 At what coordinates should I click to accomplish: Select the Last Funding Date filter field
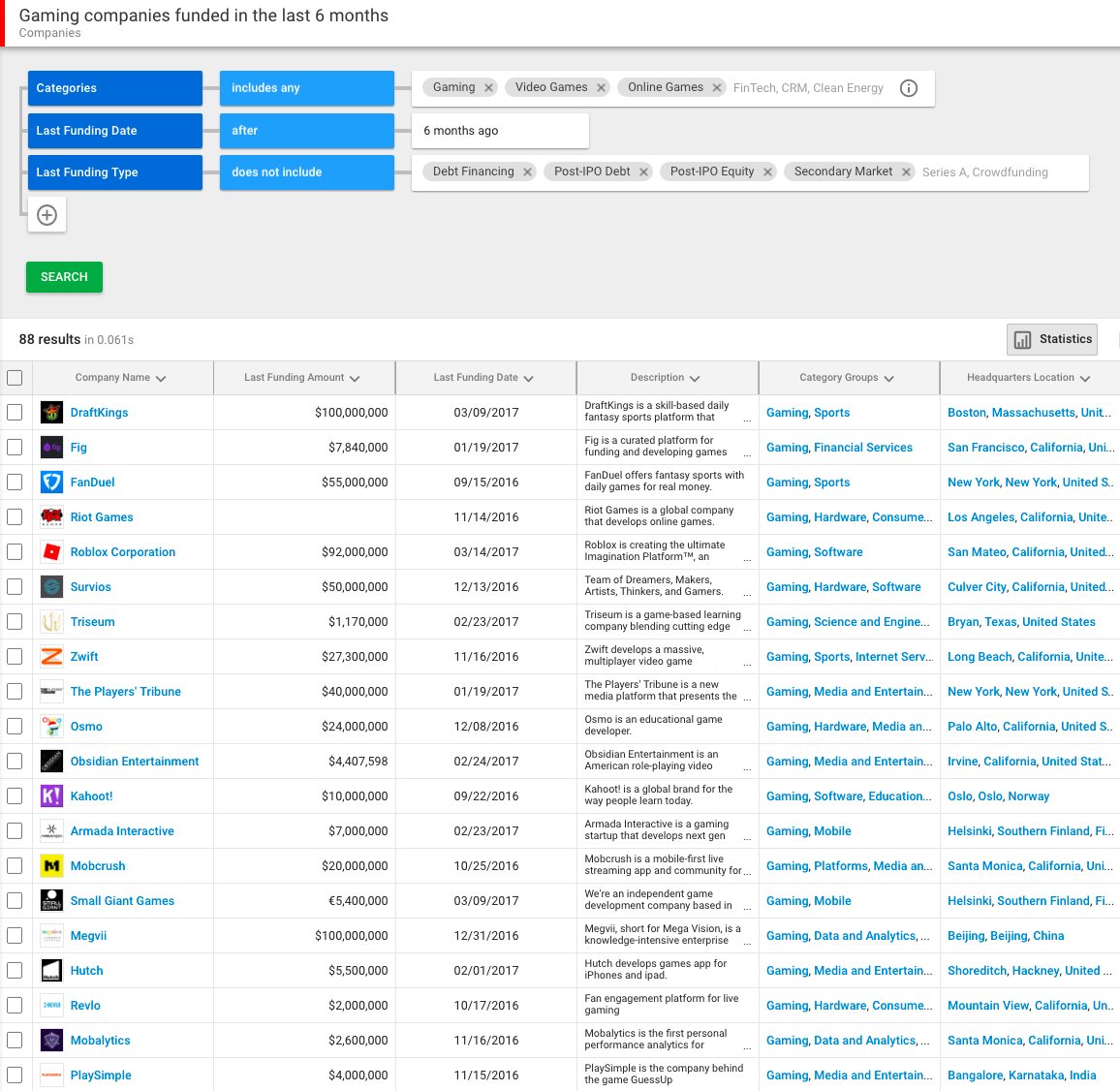tap(115, 131)
